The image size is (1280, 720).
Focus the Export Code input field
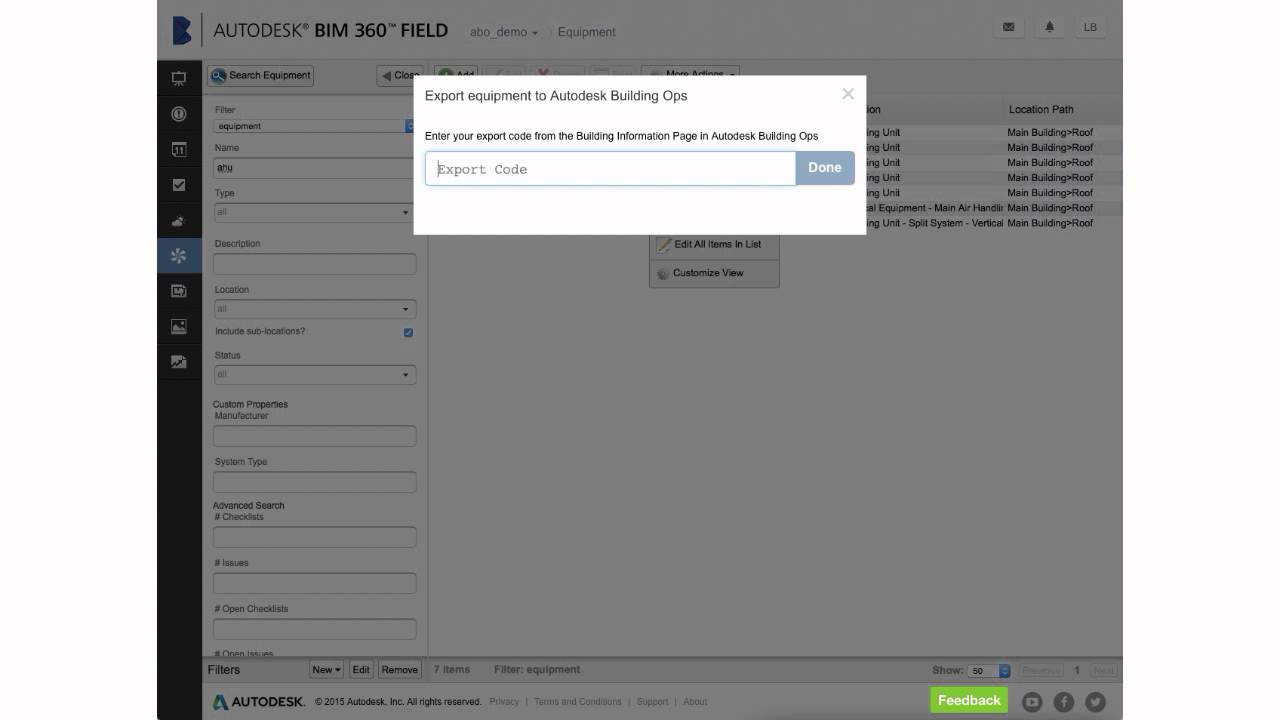tap(611, 169)
